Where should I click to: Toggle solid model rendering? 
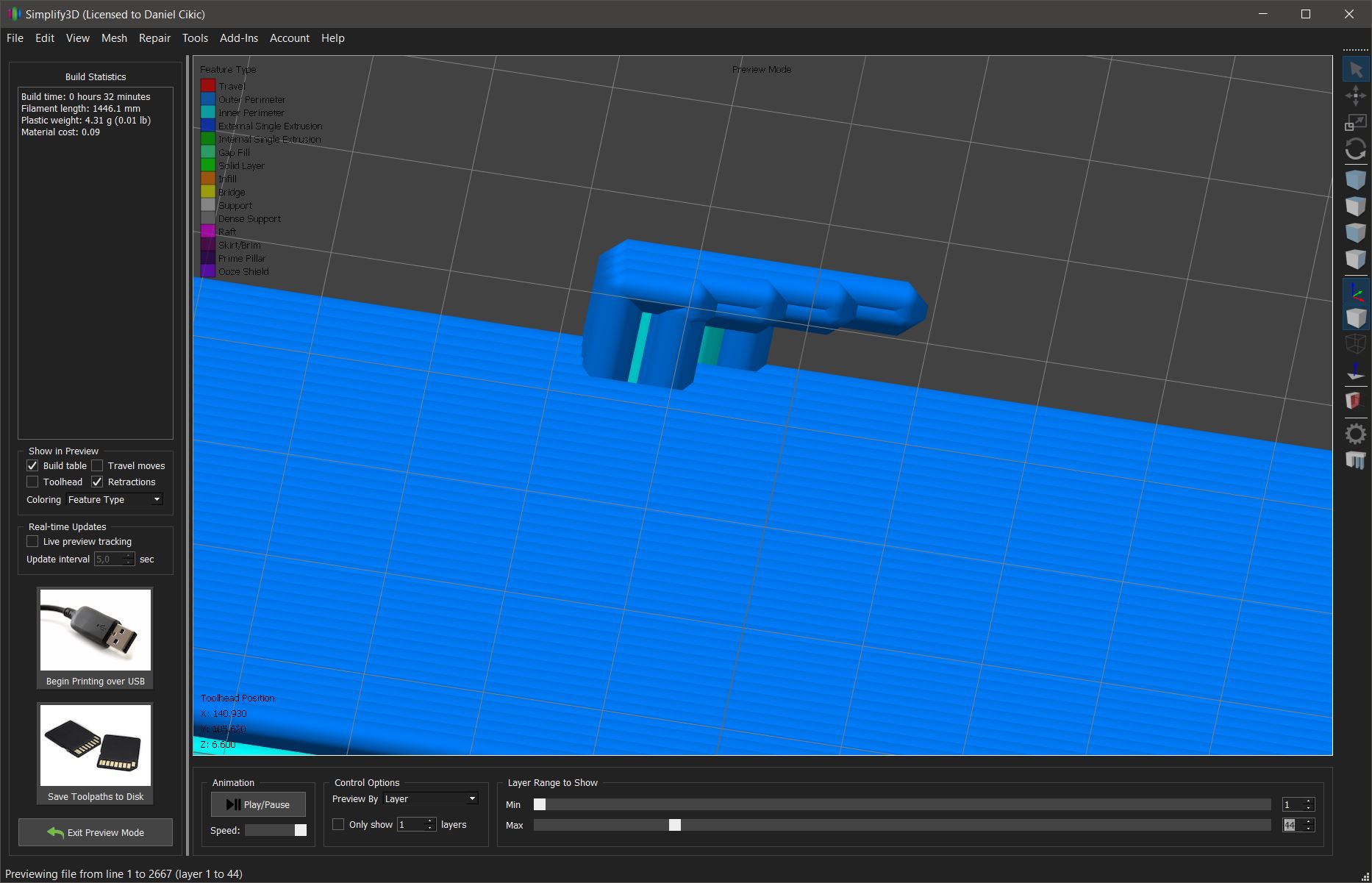tap(1356, 318)
